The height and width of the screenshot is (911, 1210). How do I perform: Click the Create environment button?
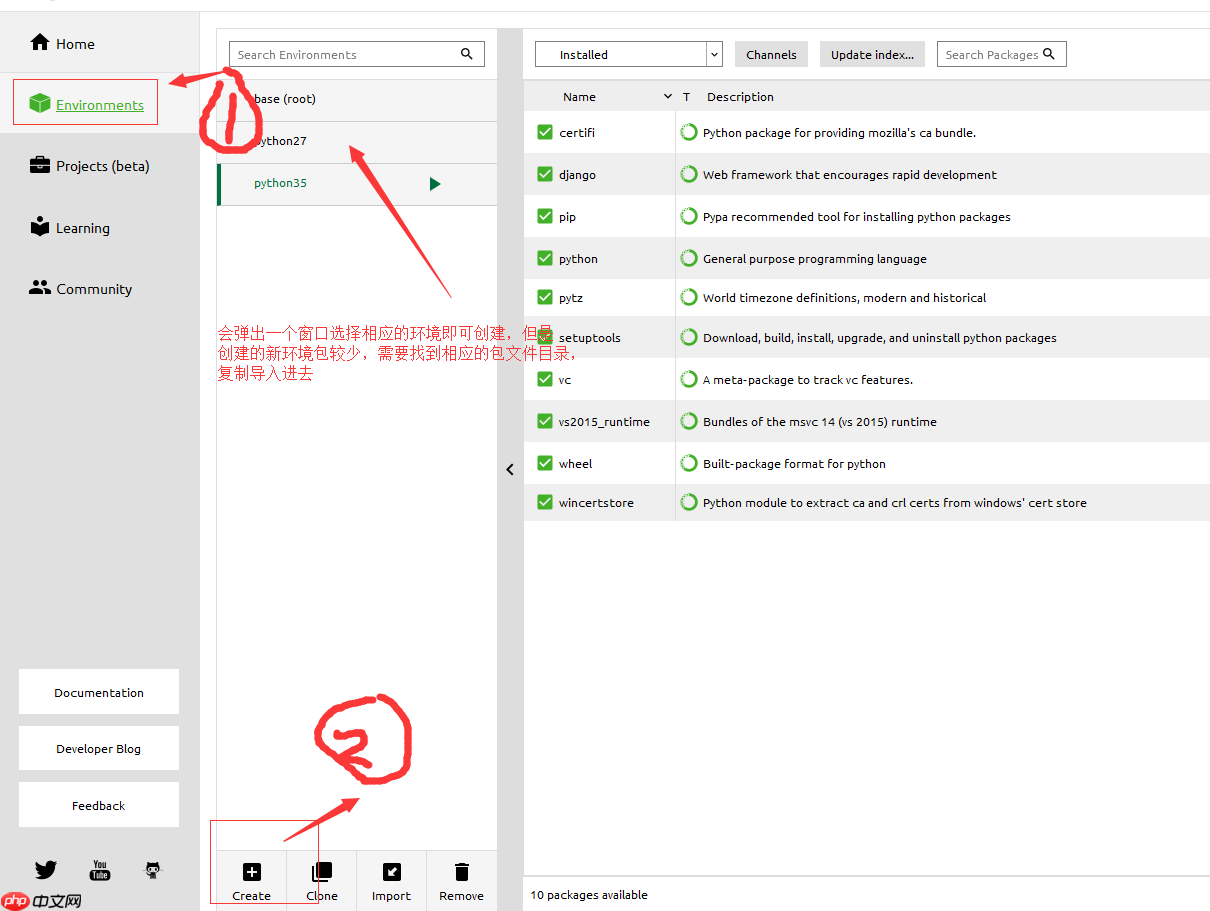(x=251, y=880)
